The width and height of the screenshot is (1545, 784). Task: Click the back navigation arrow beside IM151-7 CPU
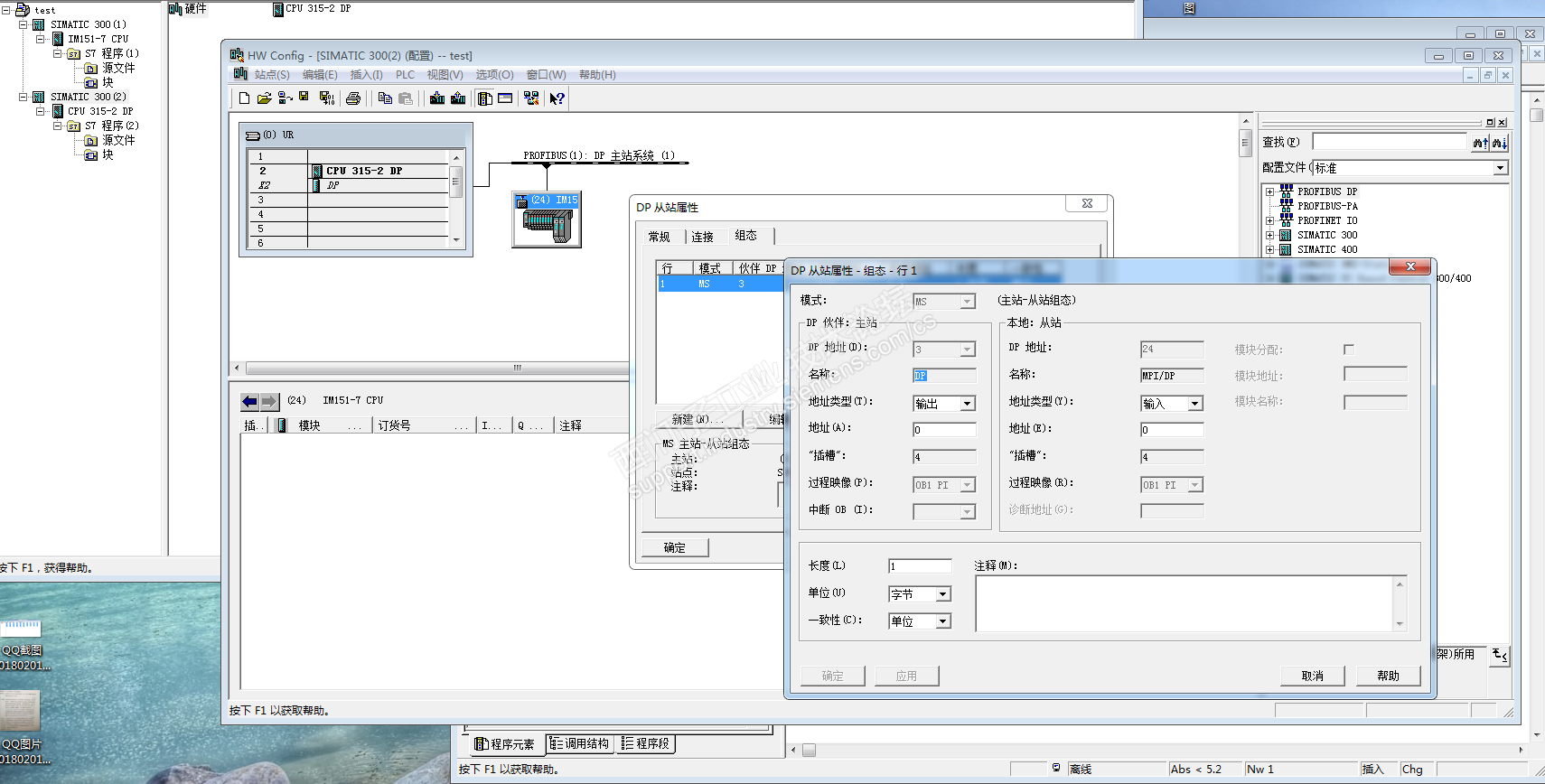click(x=250, y=401)
